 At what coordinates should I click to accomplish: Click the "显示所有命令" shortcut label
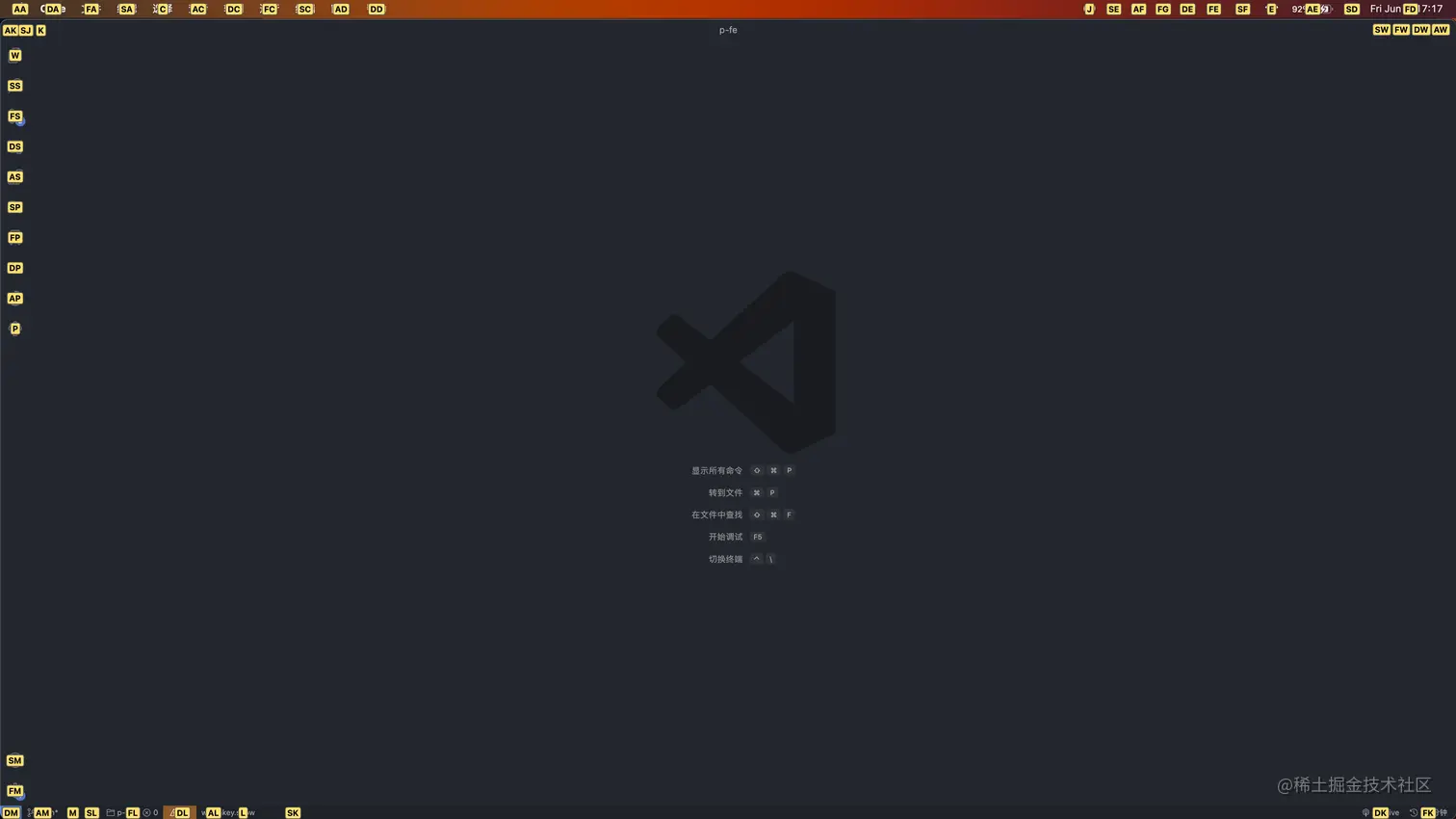pyautogui.click(x=716, y=471)
